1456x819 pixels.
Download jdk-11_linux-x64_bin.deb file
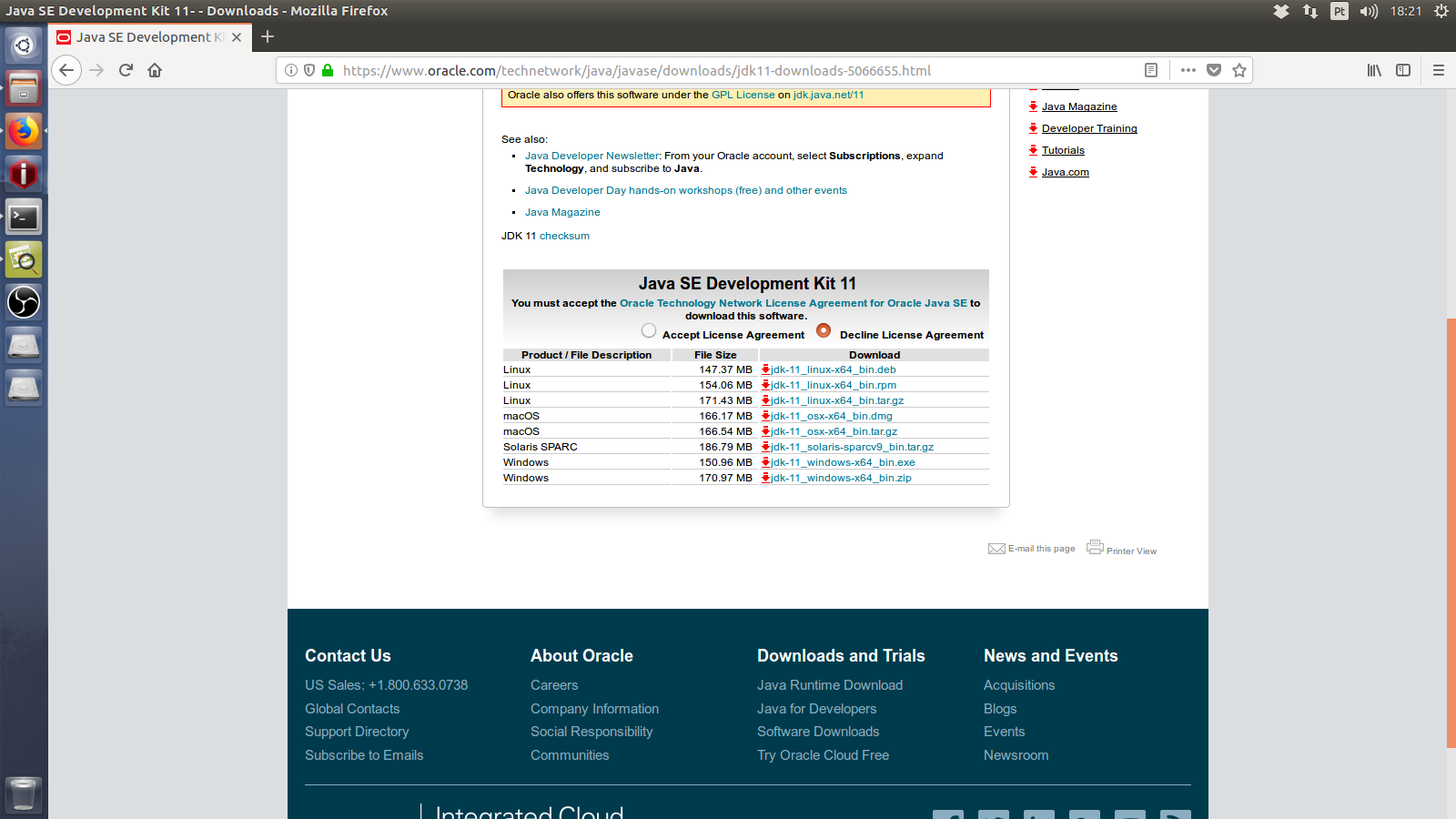click(x=833, y=369)
